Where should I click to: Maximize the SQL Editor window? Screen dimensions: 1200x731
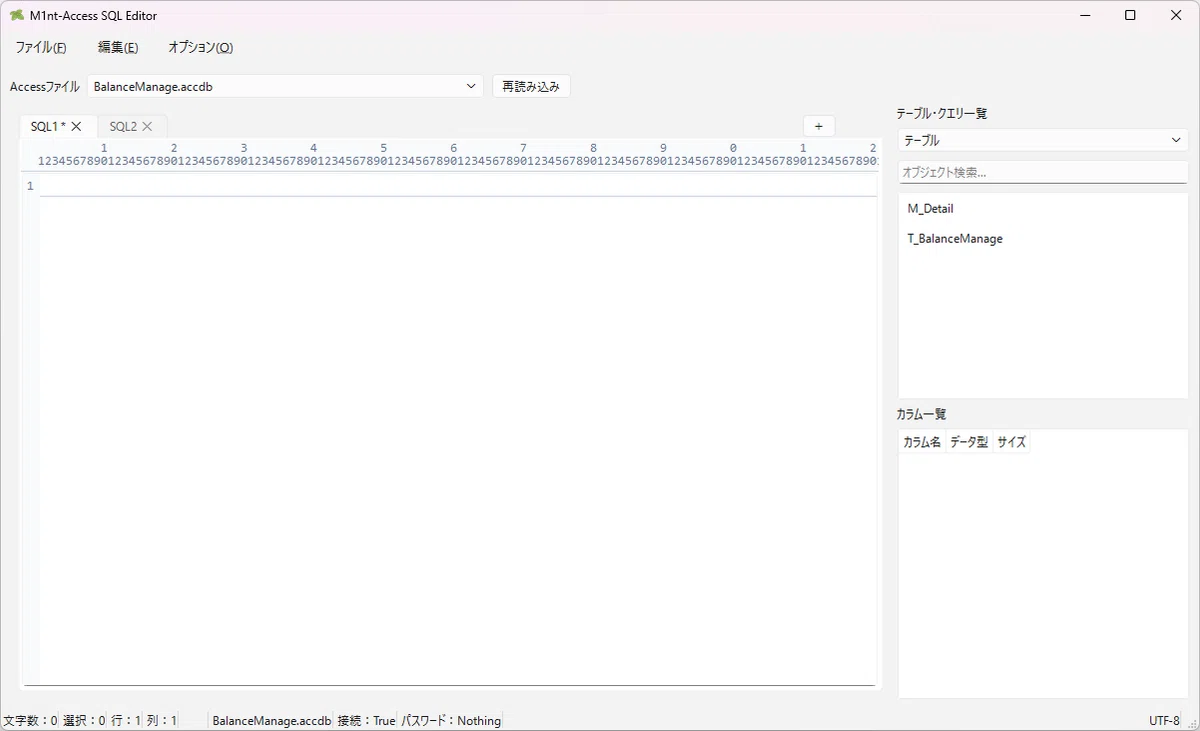pos(1130,16)
